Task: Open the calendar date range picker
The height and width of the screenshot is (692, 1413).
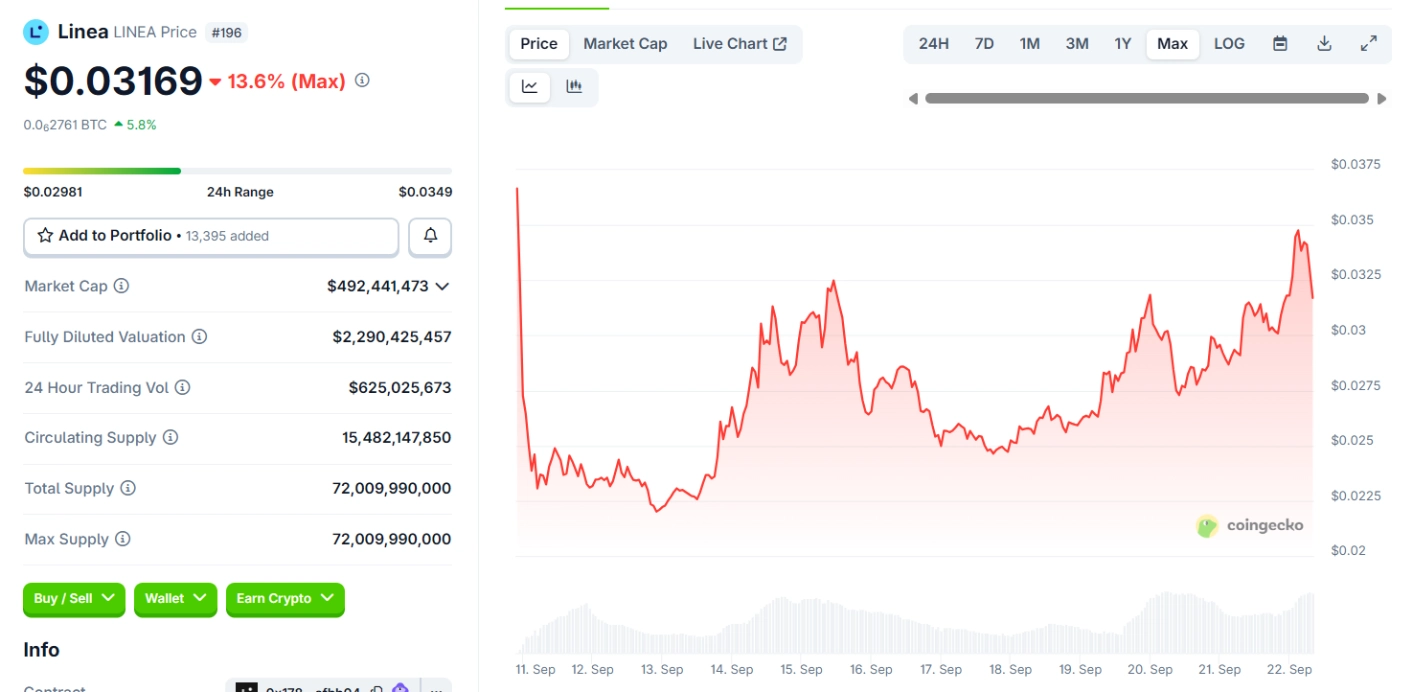Action: 1280,44
